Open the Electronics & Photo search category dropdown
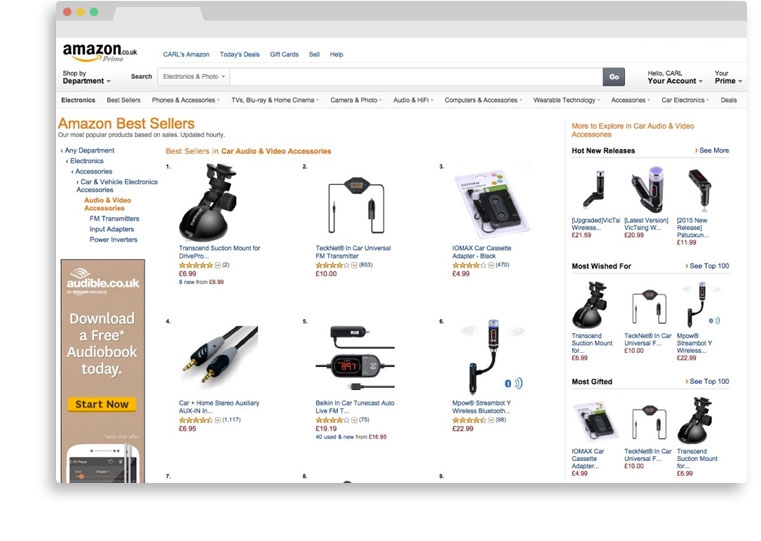This screenshot has height=541, width=761. point(194,77)
